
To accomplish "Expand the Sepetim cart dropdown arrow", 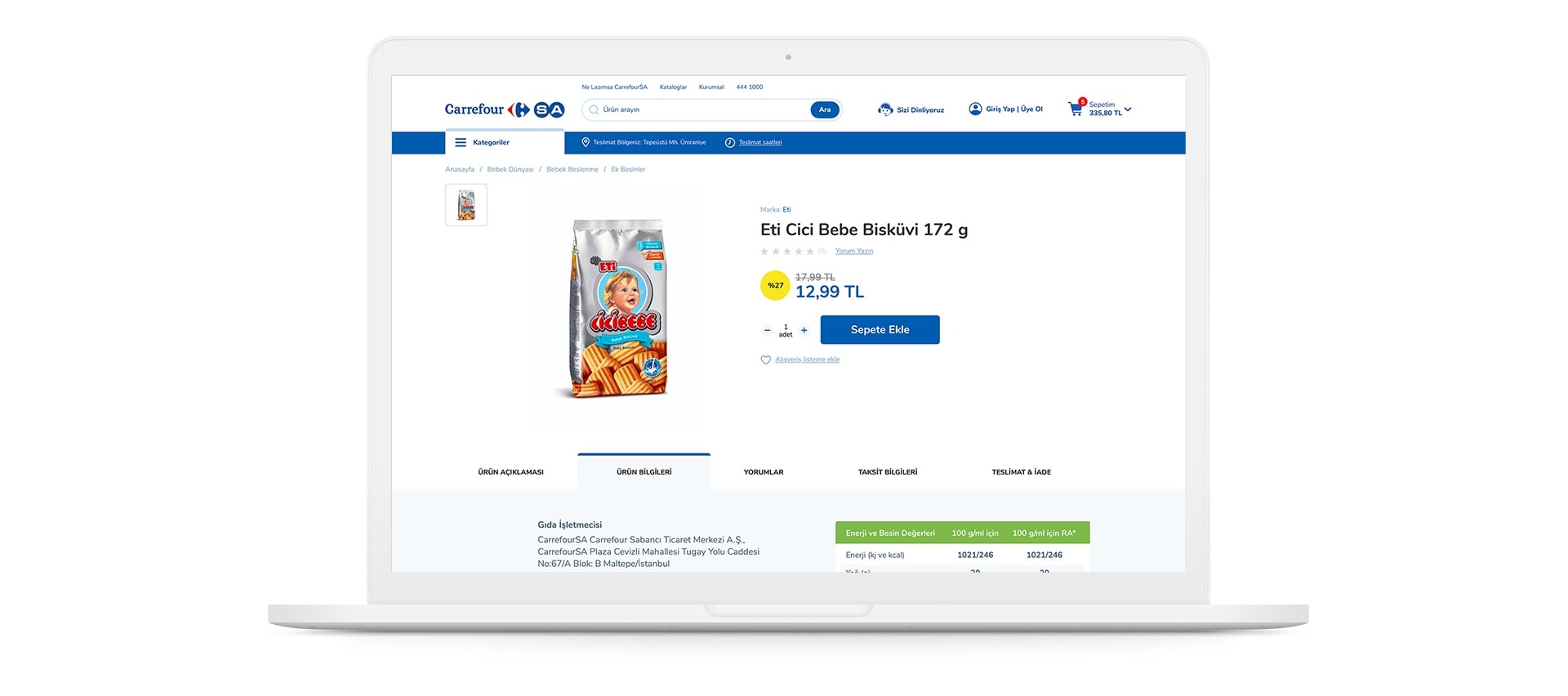I will [1128, 109].
